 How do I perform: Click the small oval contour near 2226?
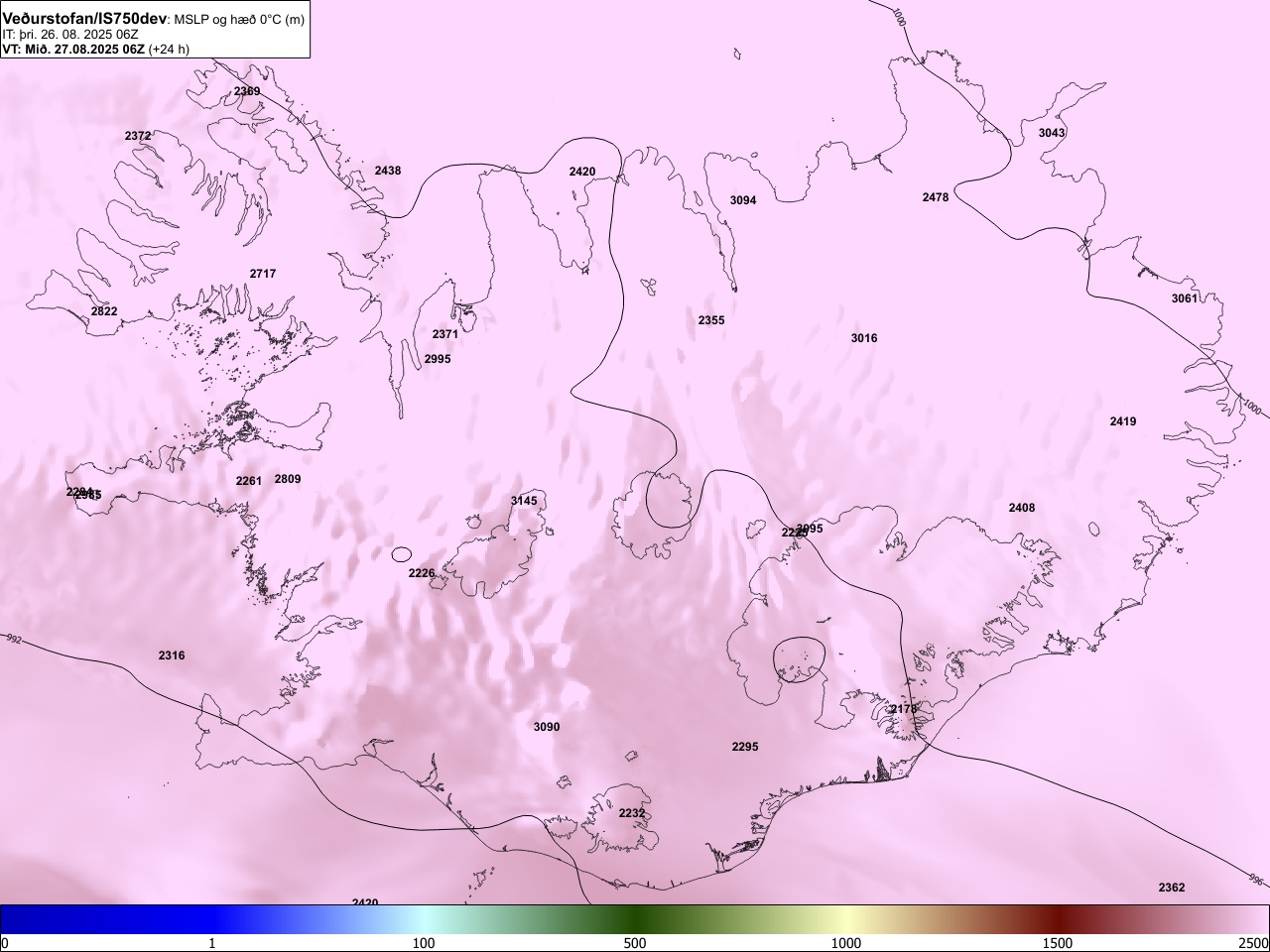(402, 554)
